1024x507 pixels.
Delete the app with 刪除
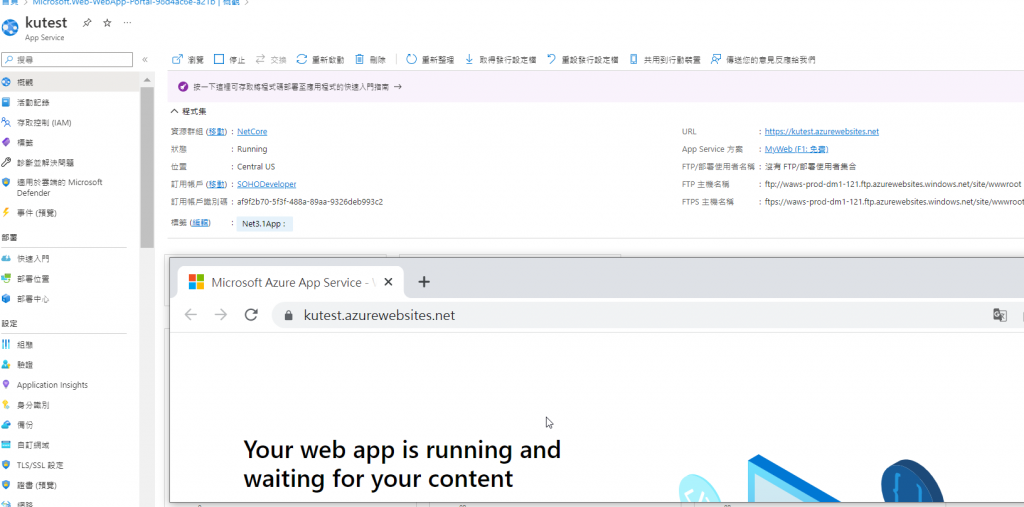pos(370,59)
